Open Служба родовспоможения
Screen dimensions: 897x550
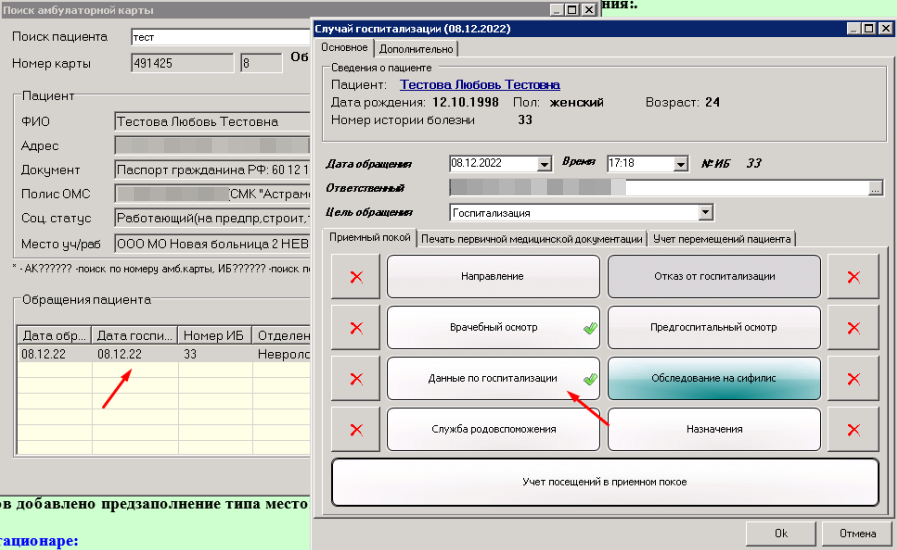tap(493, 429)
